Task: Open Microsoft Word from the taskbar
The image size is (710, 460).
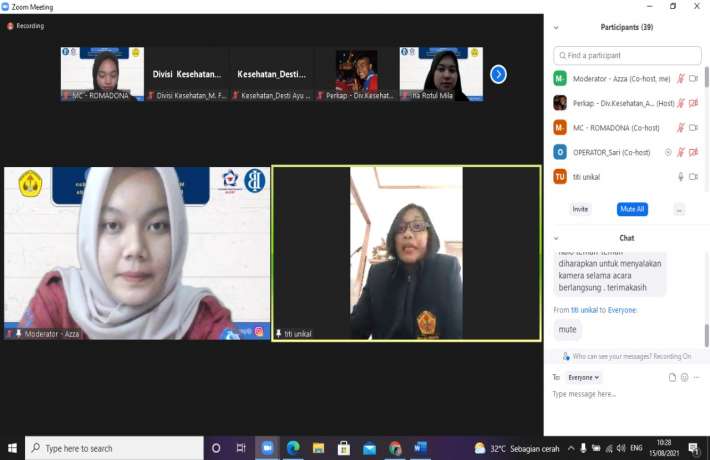Action: (421, 448)
